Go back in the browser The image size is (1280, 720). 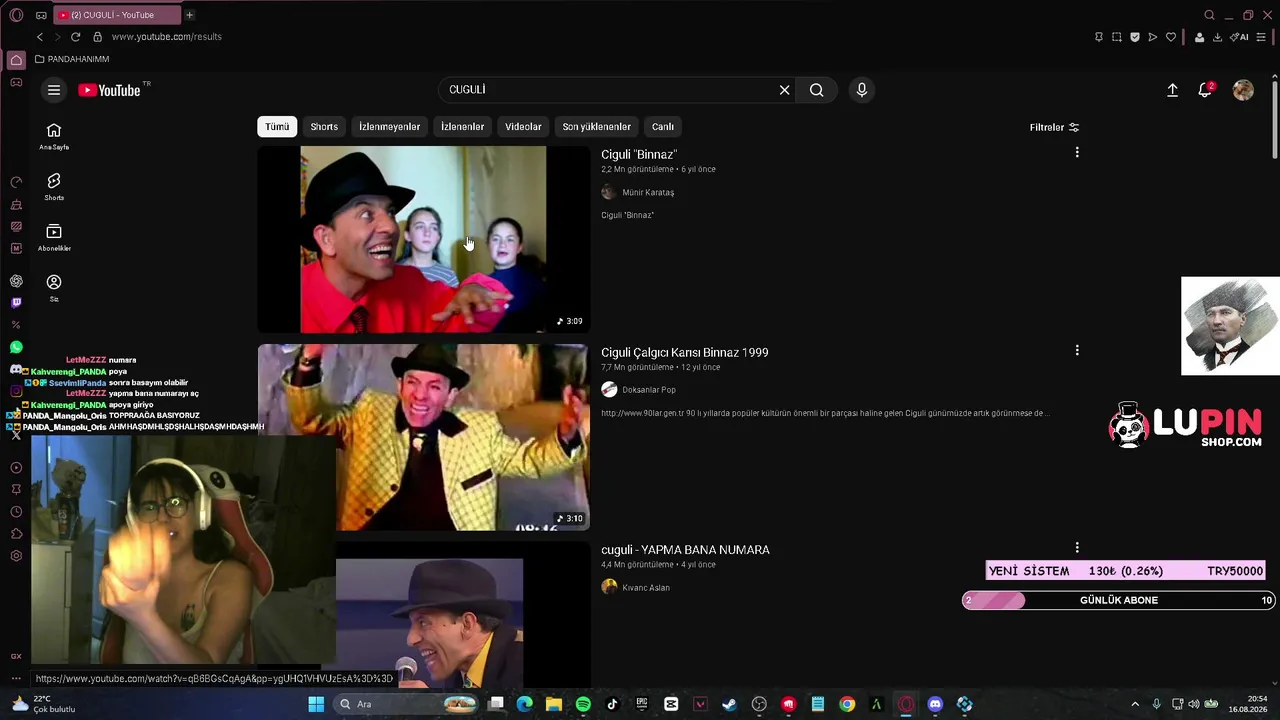[40, 37]
